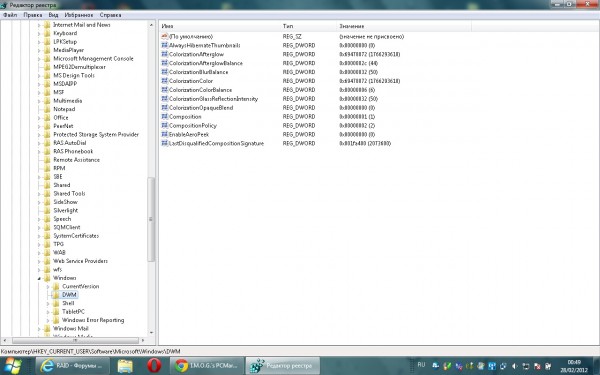The image size is (600, 375).
Task: Select the Speech key
Action: pos(62,219)
